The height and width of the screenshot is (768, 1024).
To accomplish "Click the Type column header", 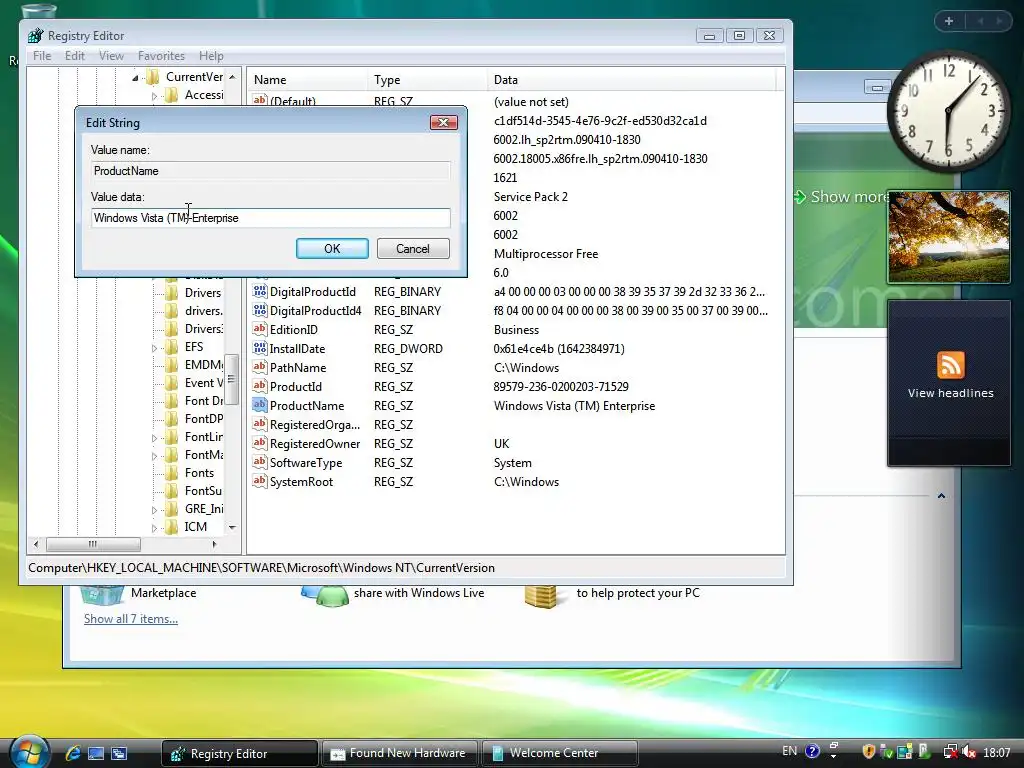I will (x=427, y=80).
